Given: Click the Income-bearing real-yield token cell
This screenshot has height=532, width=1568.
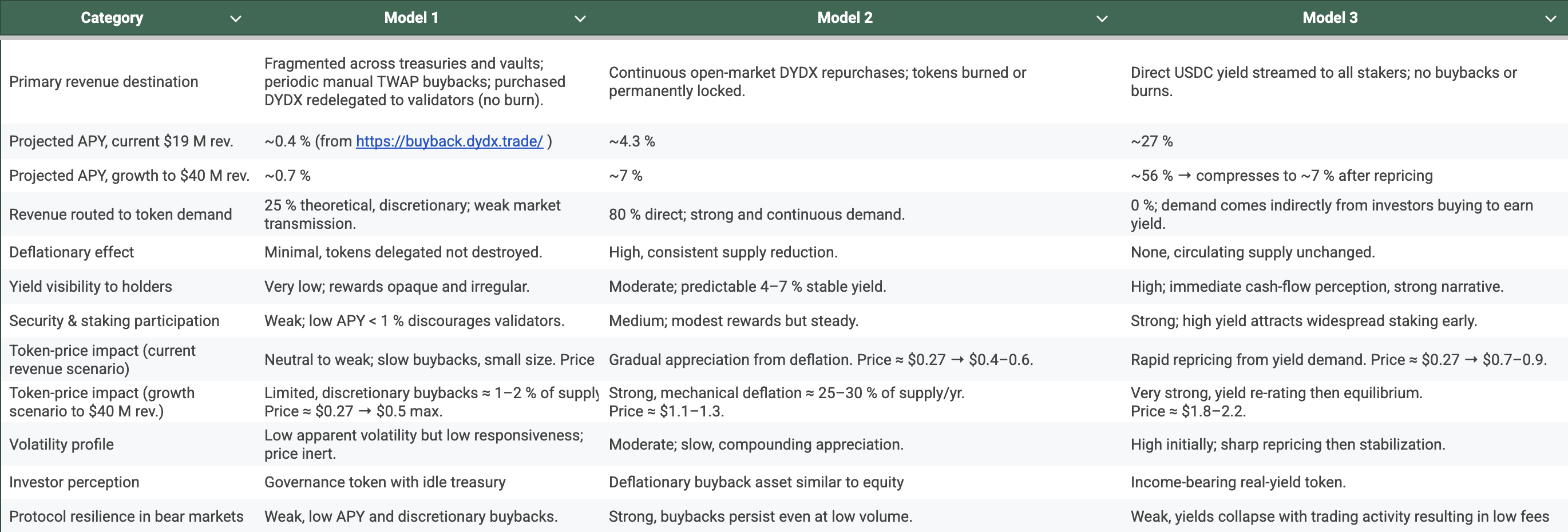Looking at the screenshot, I should tap(1237, 482).
